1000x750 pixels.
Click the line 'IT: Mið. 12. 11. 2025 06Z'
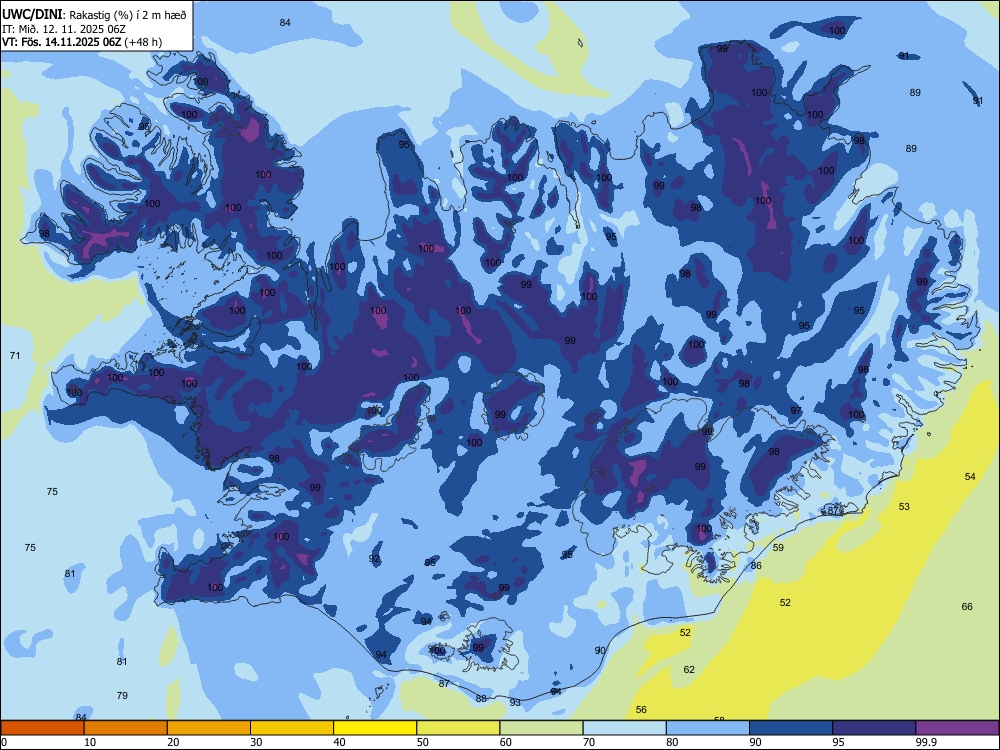64,29
